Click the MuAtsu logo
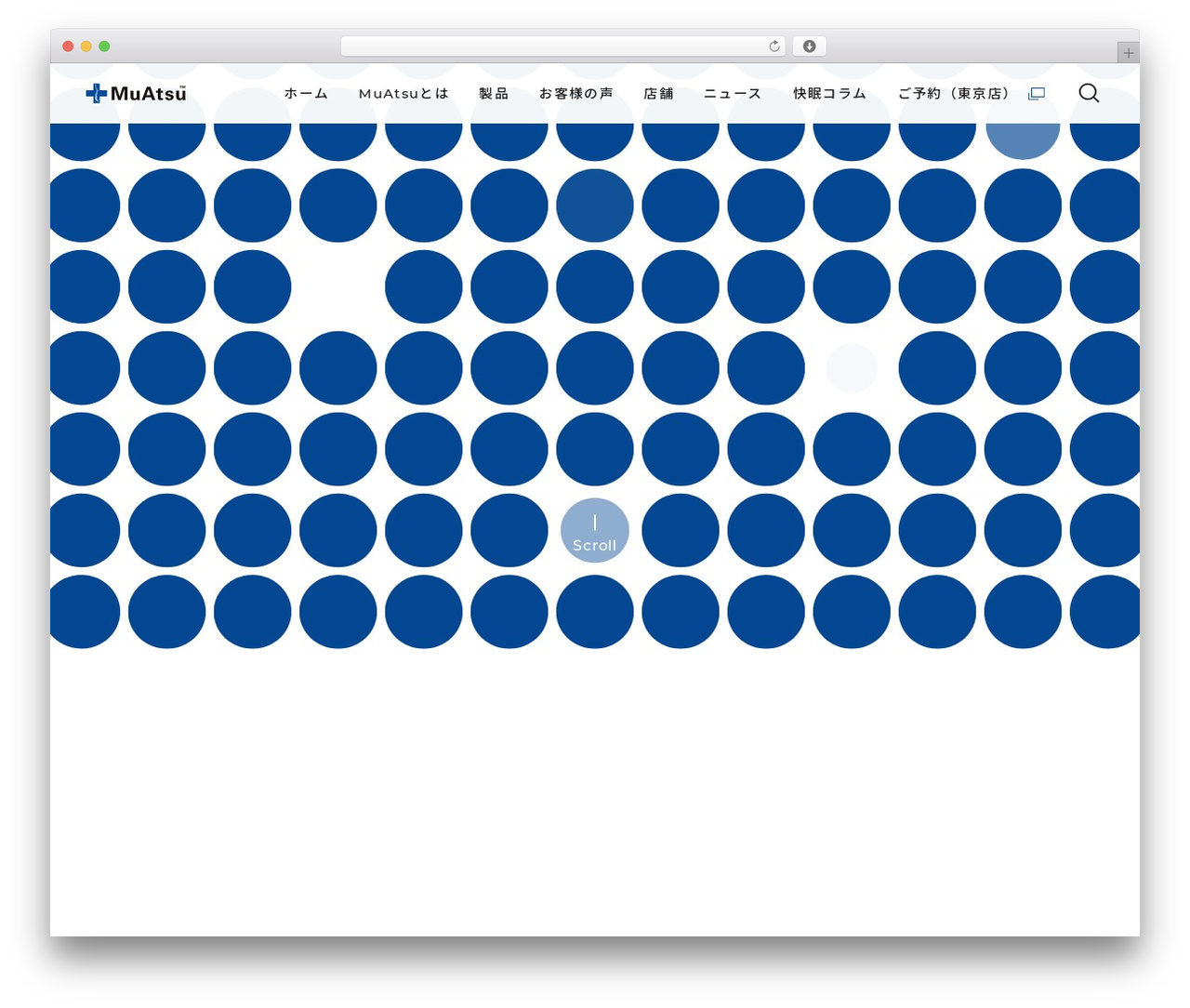The width and height of the screenshot is (1190, 1008). (136, 93)
